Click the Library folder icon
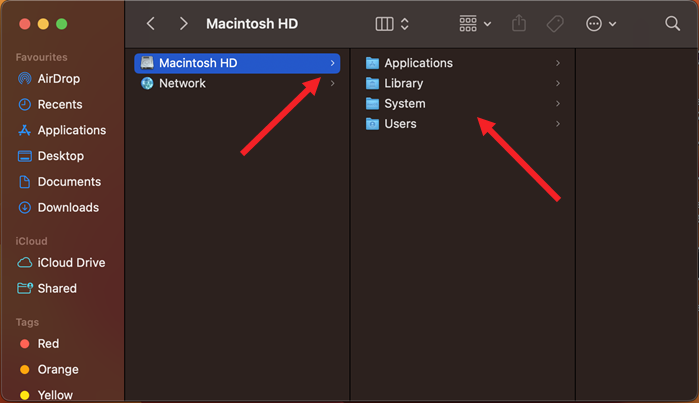699x403 pixels. tap(372, 83)
